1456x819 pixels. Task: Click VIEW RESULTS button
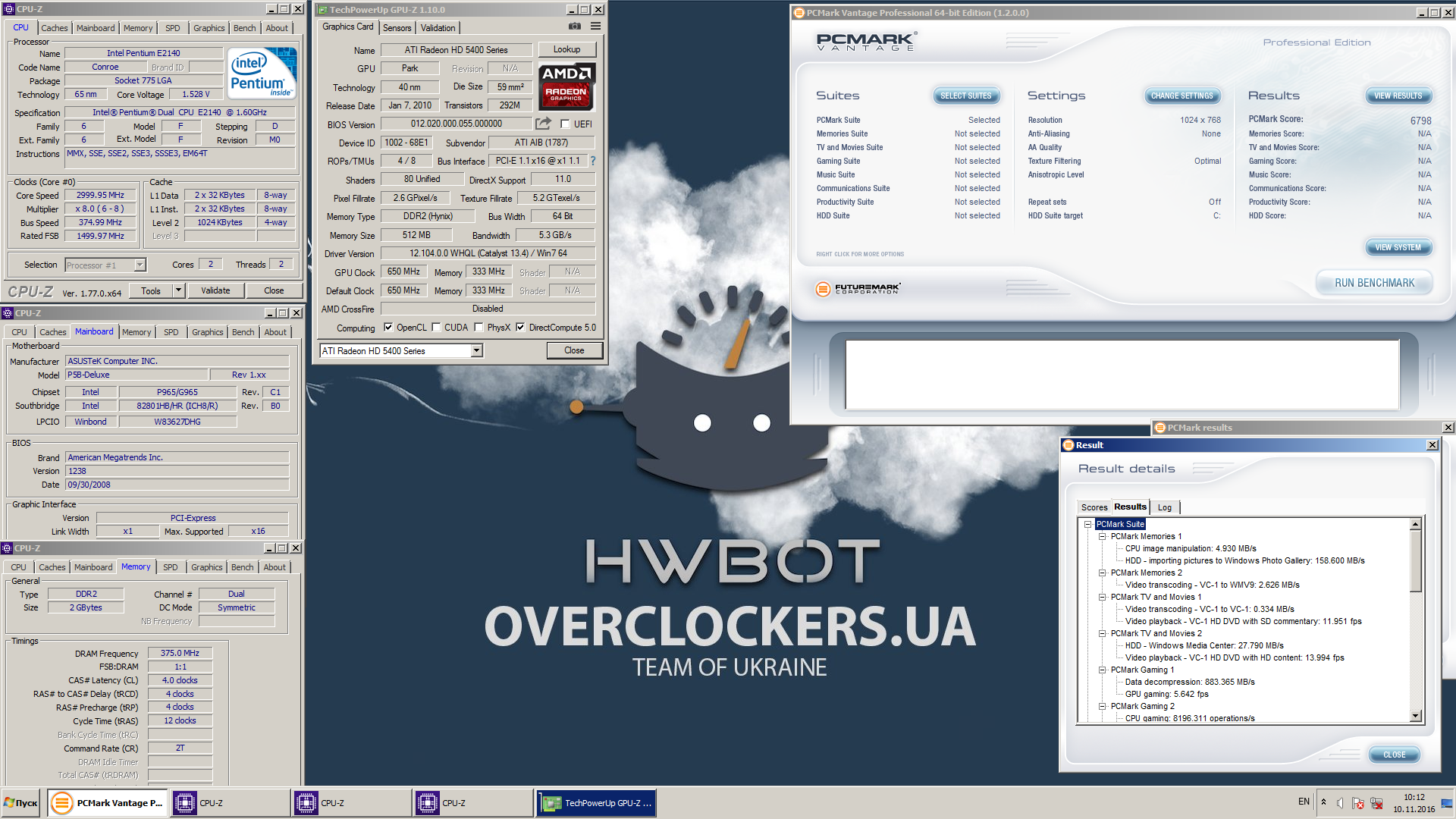click(1398, 96)
